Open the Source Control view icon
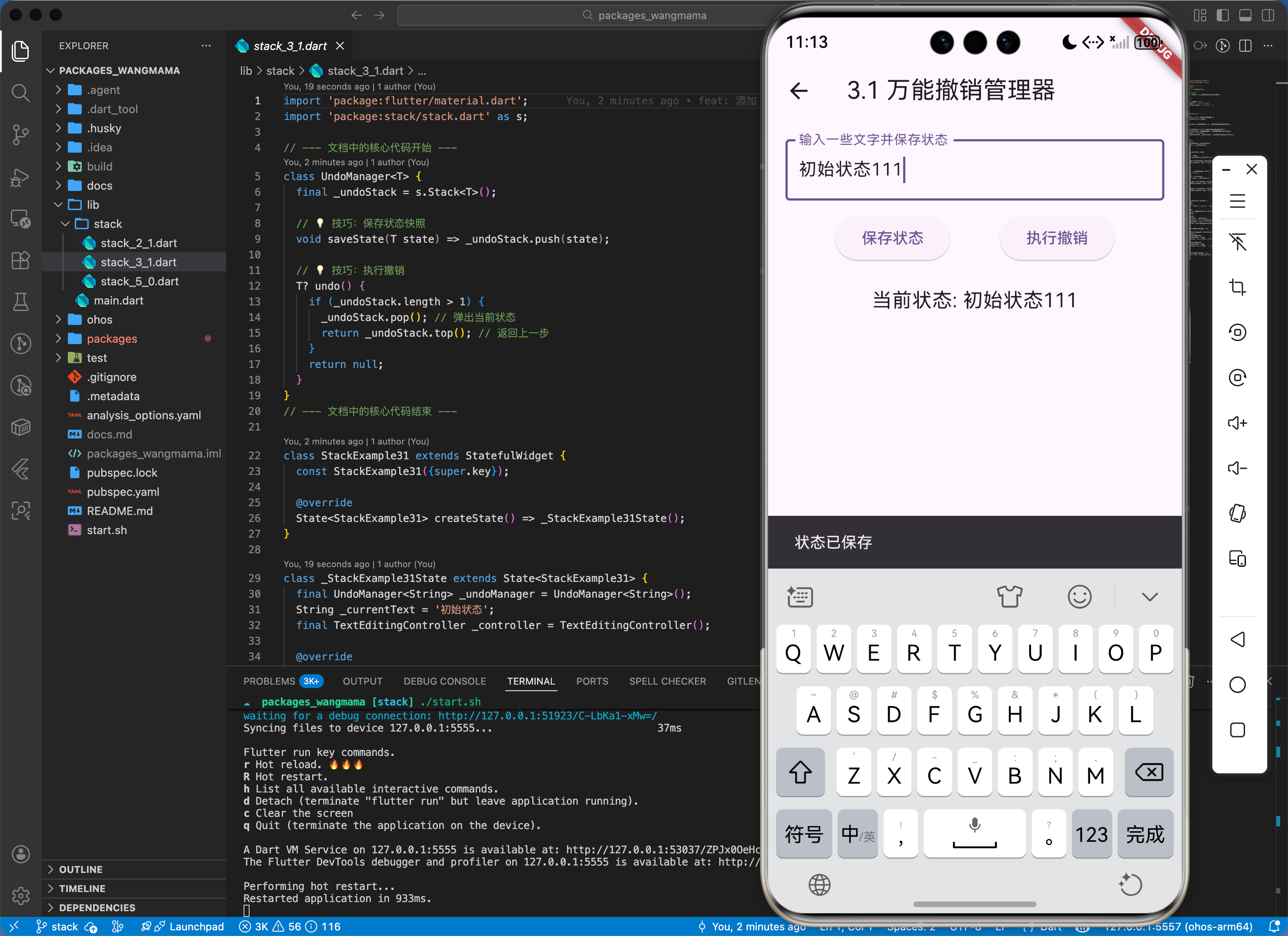The width and height of the screenshot is (1288, 936). click(20, 134)
